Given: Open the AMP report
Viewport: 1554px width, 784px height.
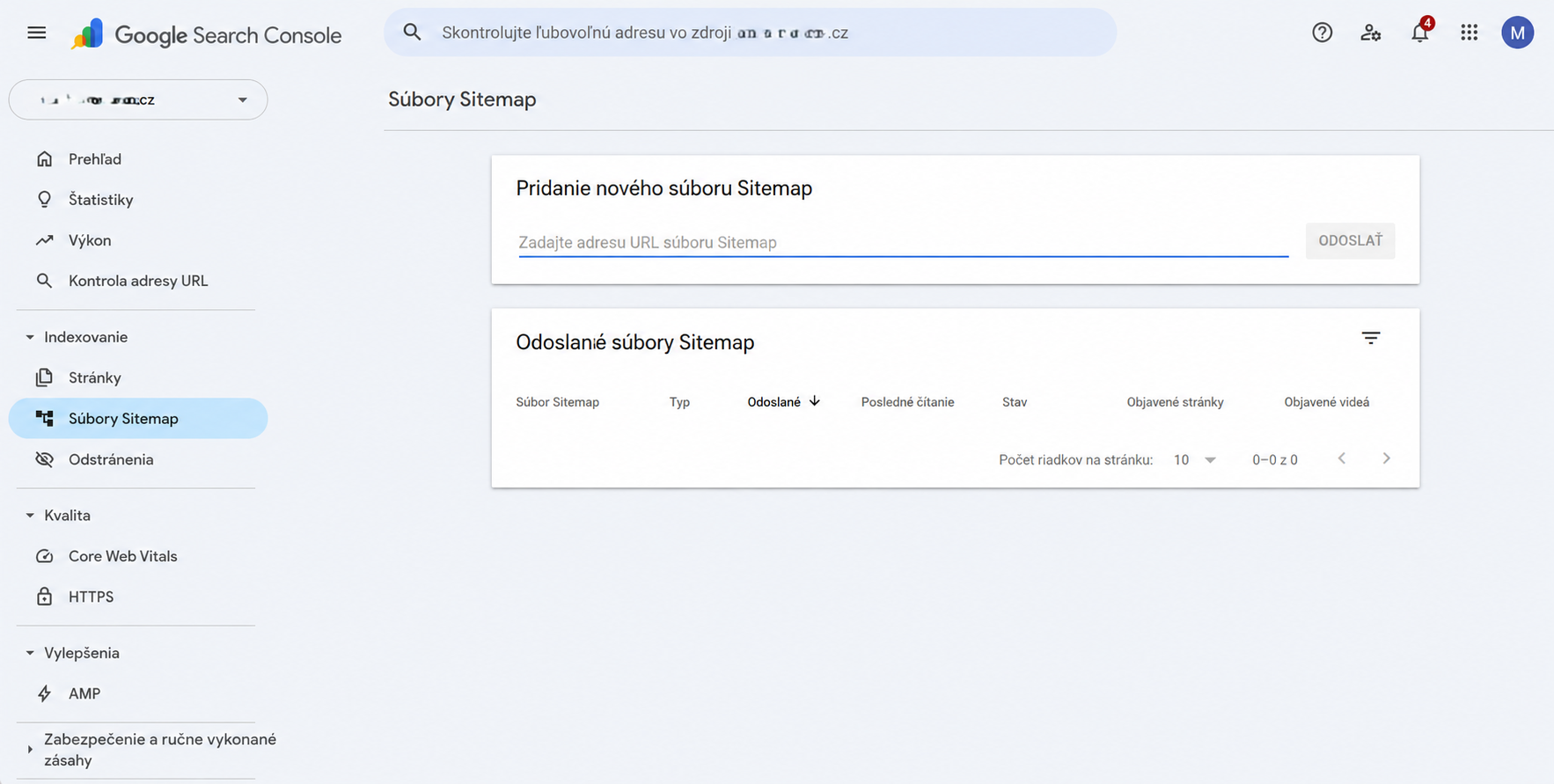Looking at the screenshot, I should pos(84,693).
